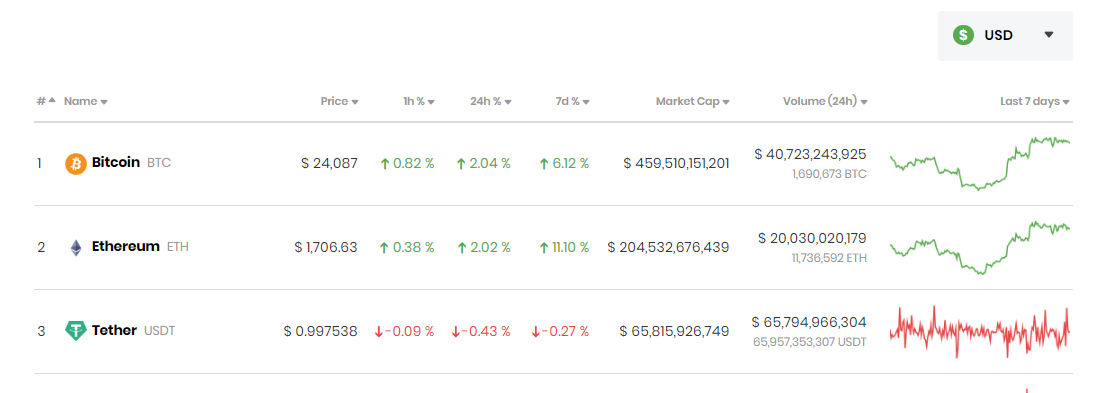Open the Ethereum coin name link
The width and height of the screenshot is (1107, 393).
click(126, 247)
